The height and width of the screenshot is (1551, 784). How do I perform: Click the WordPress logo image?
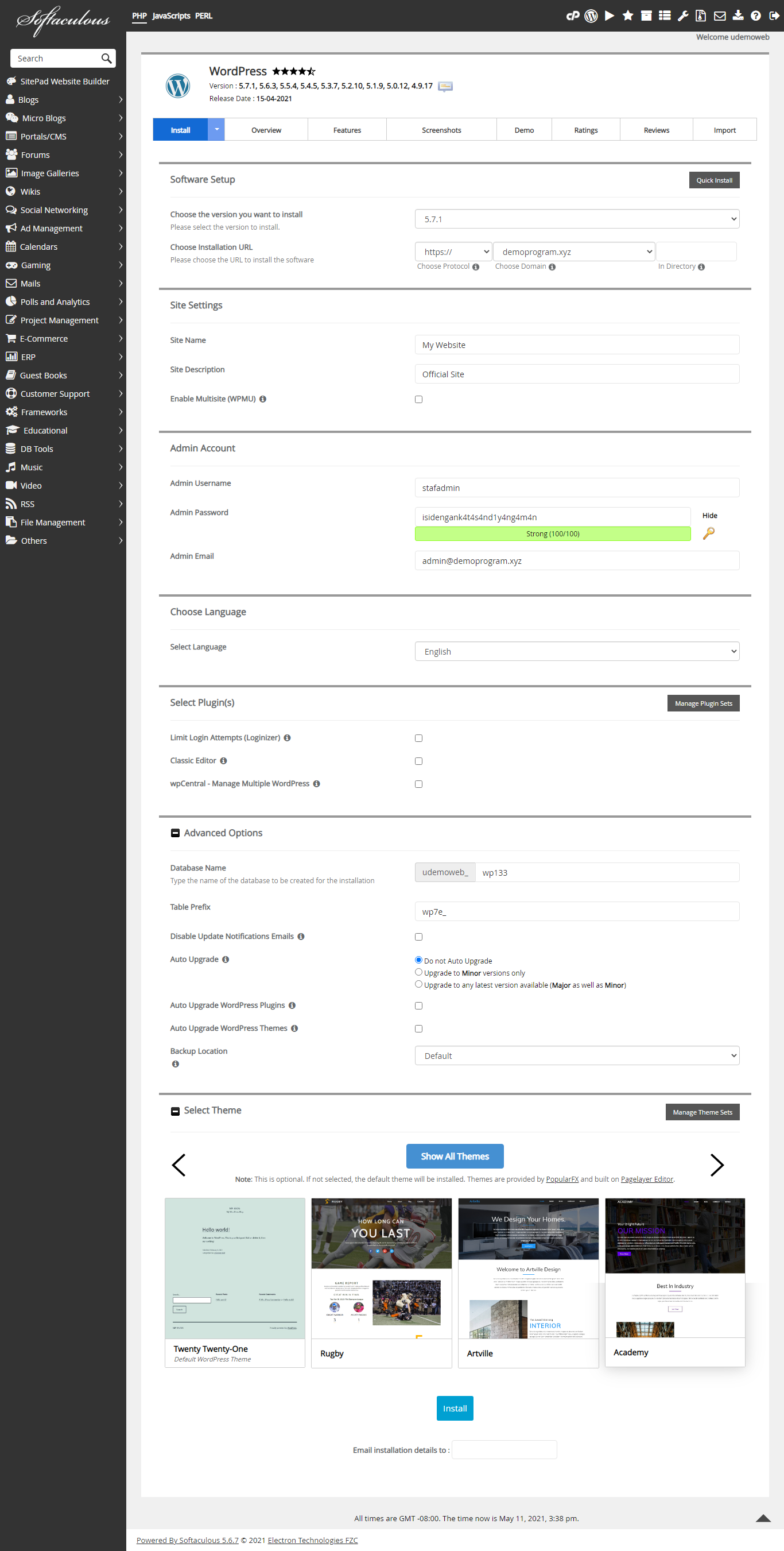click(x=178, y=86)
